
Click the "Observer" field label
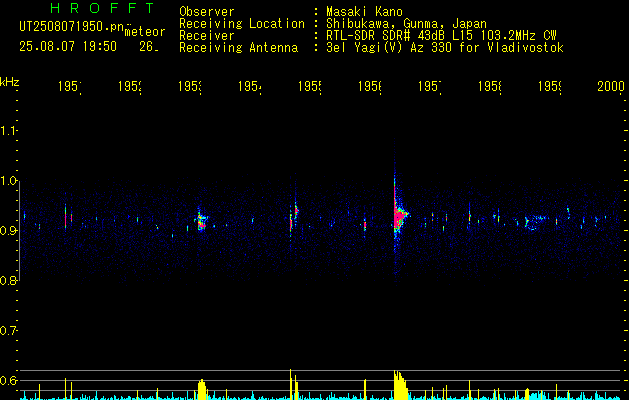pyautogui.click(x=207, y=12)
